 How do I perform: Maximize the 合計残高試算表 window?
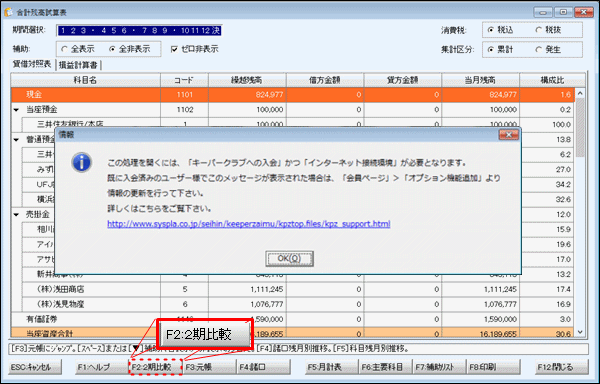563,12
